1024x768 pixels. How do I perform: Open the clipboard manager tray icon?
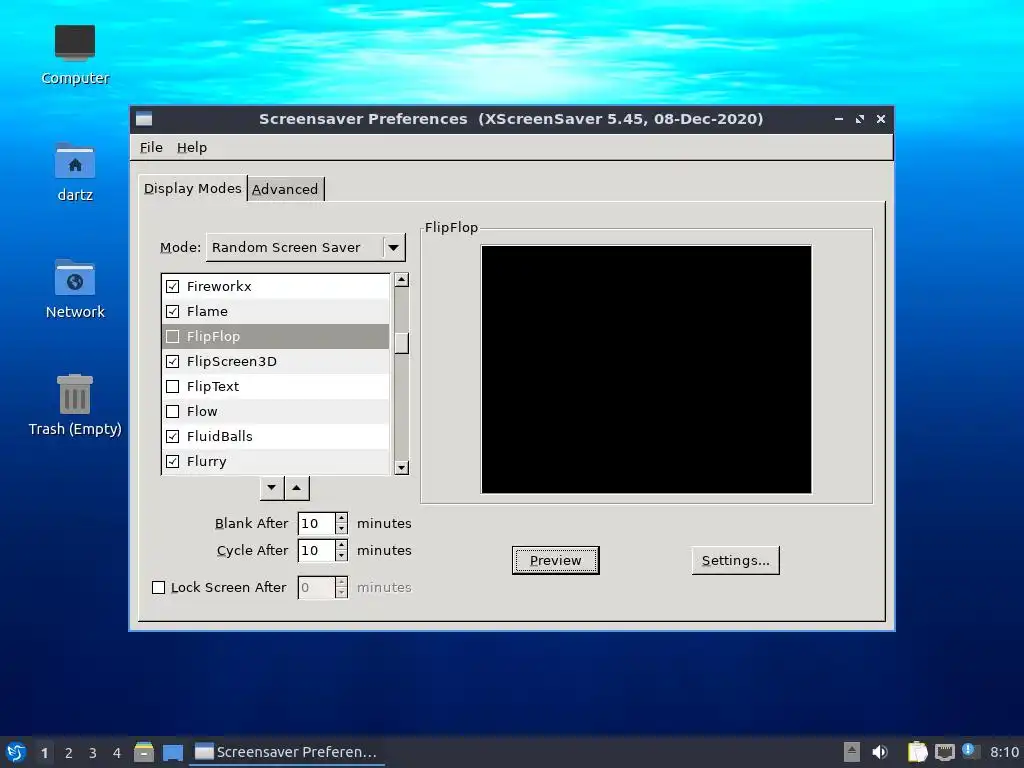[x=917, y=752]
